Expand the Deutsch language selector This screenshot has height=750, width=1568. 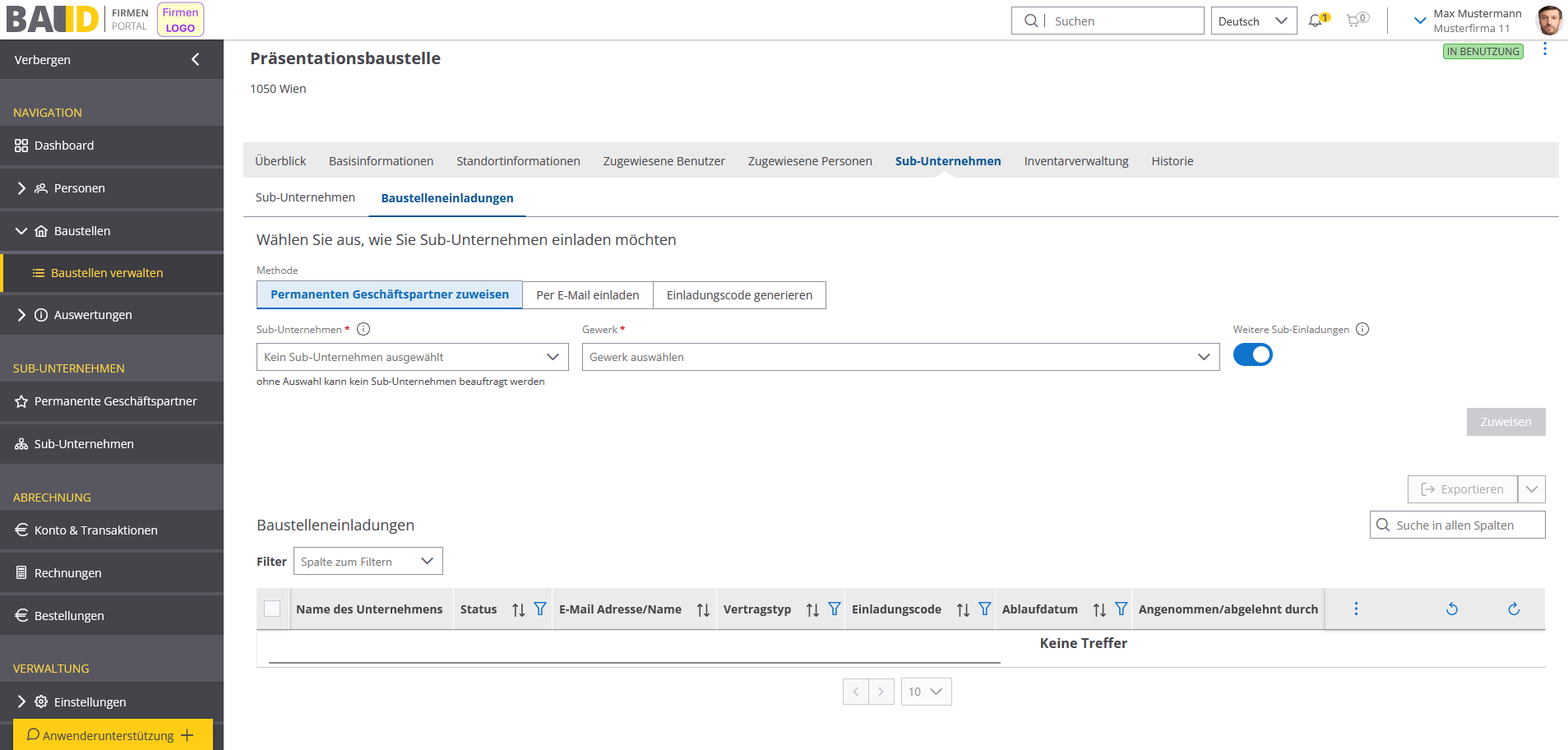click(1253, 21)
